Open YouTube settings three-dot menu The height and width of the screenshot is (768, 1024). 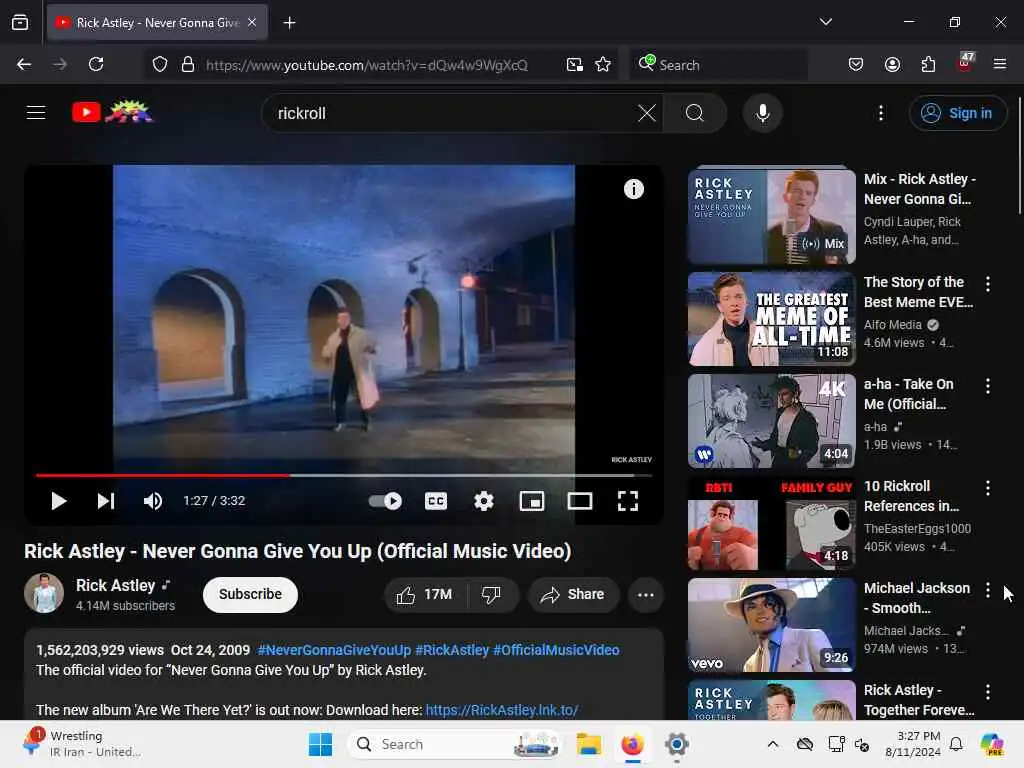[880, 113]
